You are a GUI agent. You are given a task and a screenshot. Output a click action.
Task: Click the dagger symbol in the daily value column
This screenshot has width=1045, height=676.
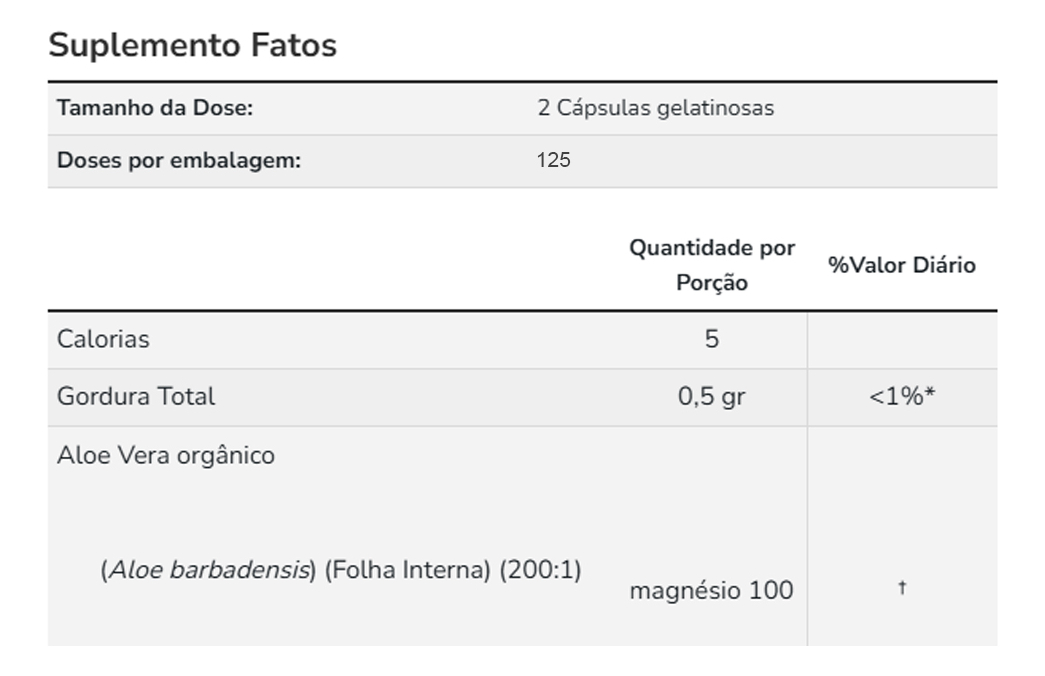(x=902, y=589)
